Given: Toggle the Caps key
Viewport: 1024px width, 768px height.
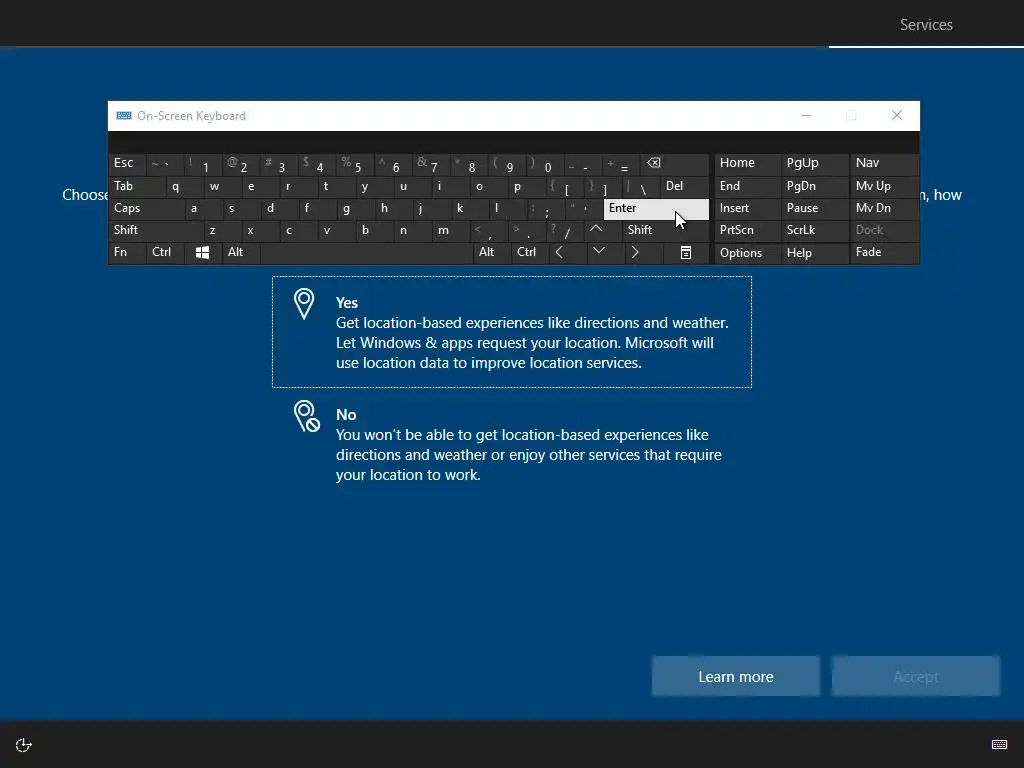Looking at the screenshot, I should coord(146,208).
